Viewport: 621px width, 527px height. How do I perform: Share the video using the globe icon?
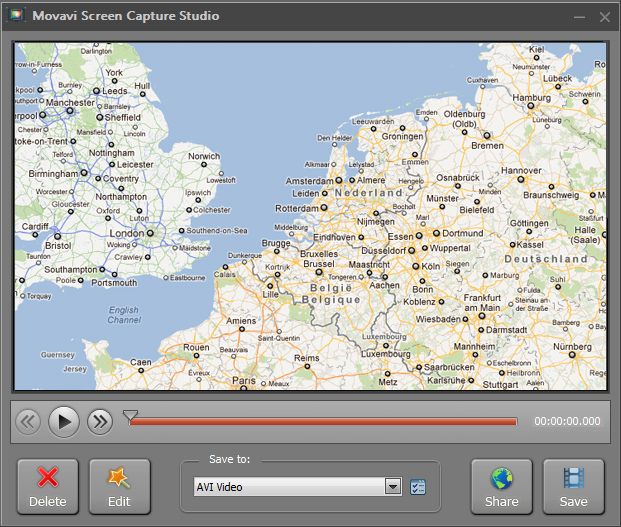click(x=501, y=486)
